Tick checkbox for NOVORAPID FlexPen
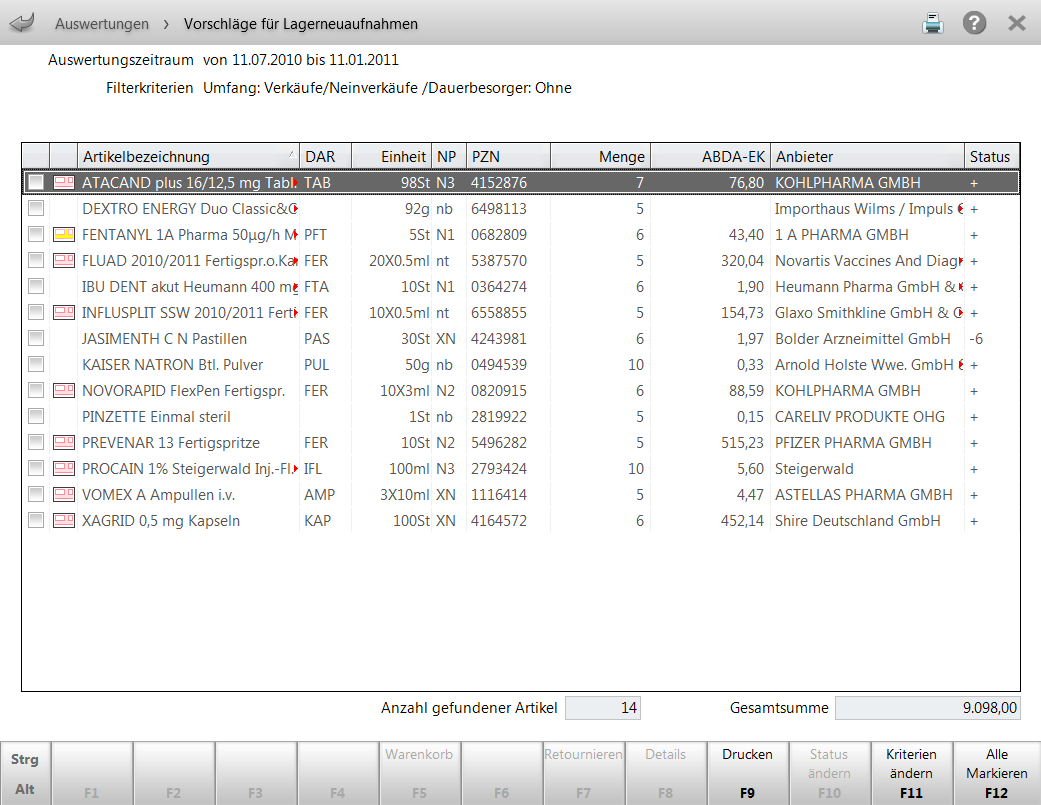The image size is (1041, 805). (36, 390)
